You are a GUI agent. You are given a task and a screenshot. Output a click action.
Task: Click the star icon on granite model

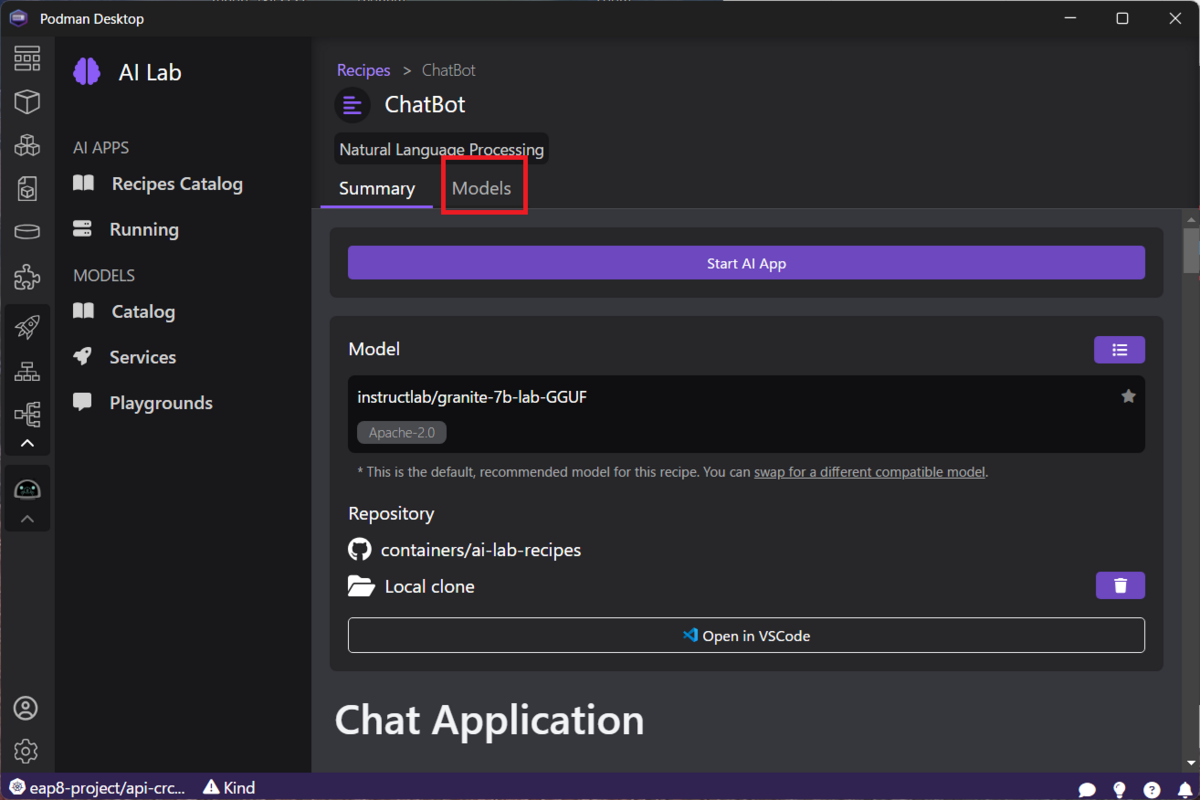(1128, 397)
